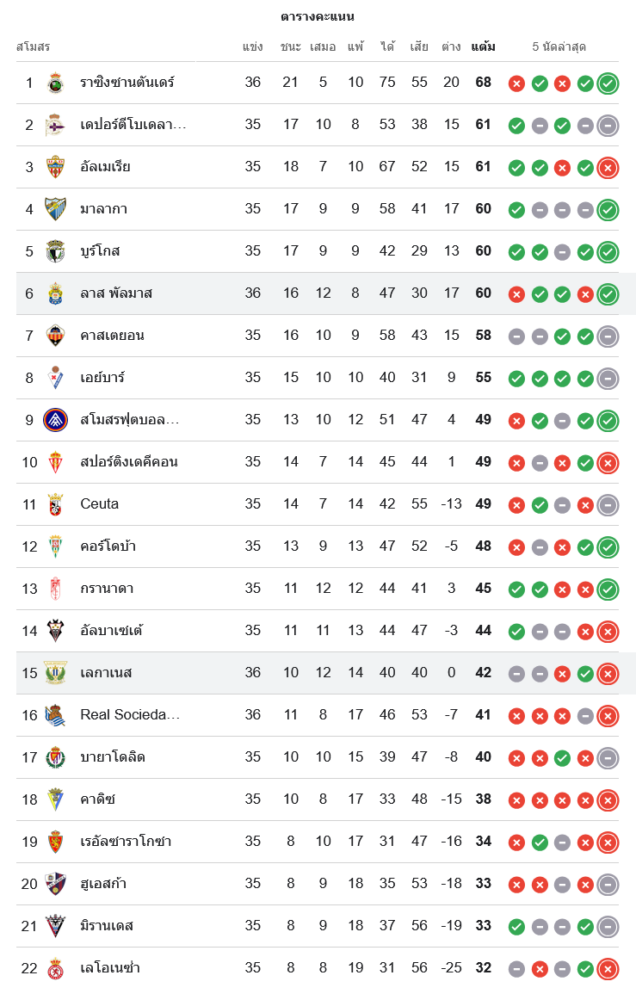Click the Ceuta club crest
This screenshot has height=1000, width=636.
[55, 504]
